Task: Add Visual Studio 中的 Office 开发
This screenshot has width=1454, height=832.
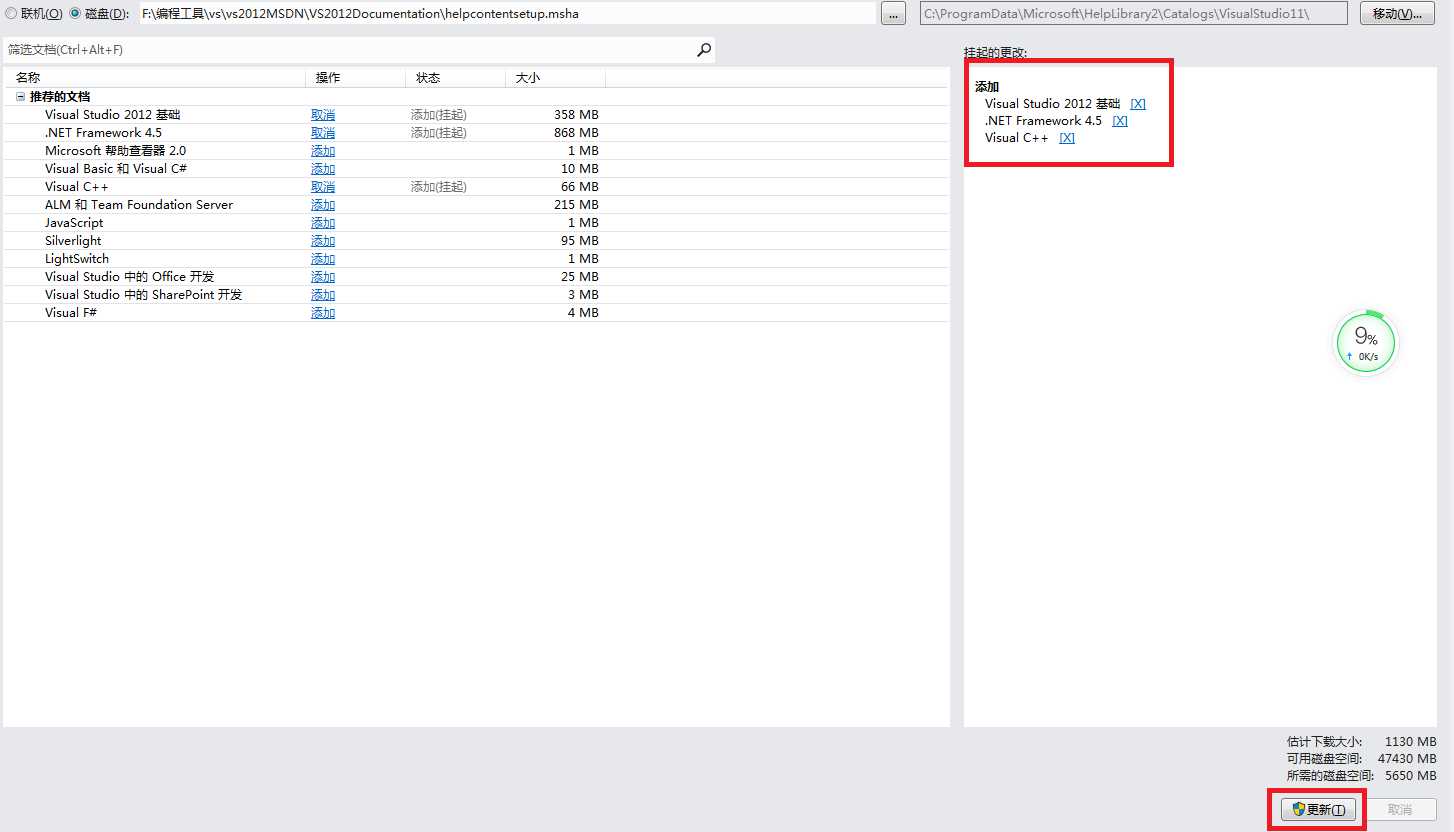Action: click(x=323, y=277)
